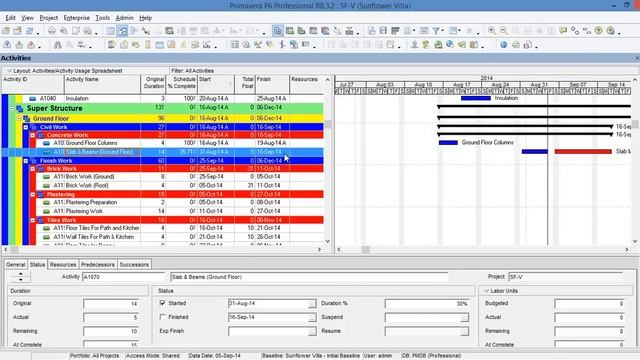The image size is (640, 360).
Task: Click the Remaining duration field
Action: (111, 331)
